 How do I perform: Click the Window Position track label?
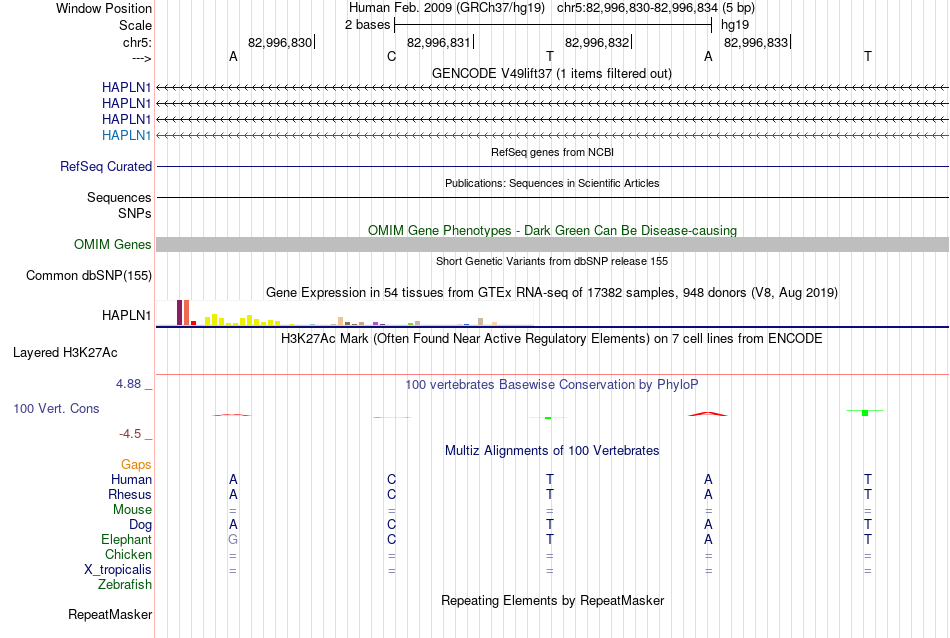click(x=104, y=8)
